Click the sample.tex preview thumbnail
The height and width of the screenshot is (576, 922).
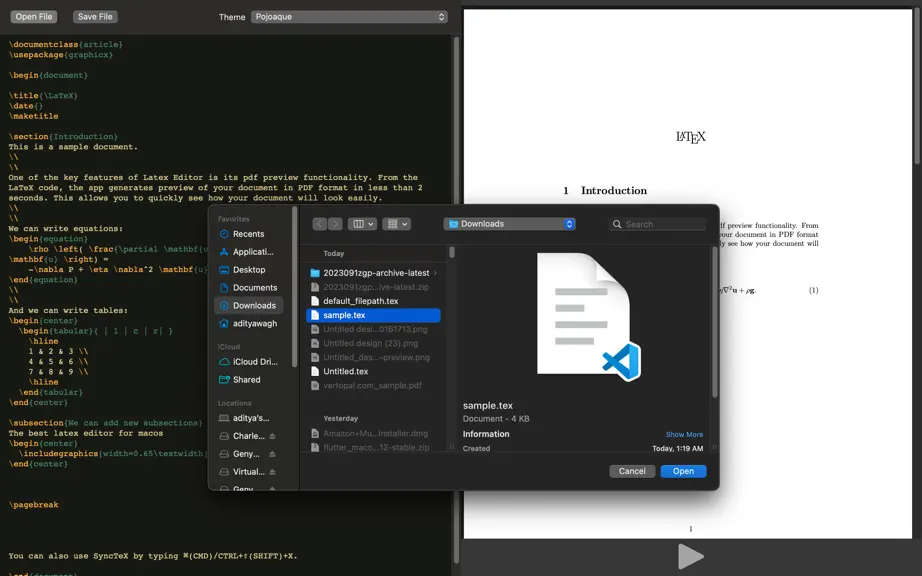point(588,316)
